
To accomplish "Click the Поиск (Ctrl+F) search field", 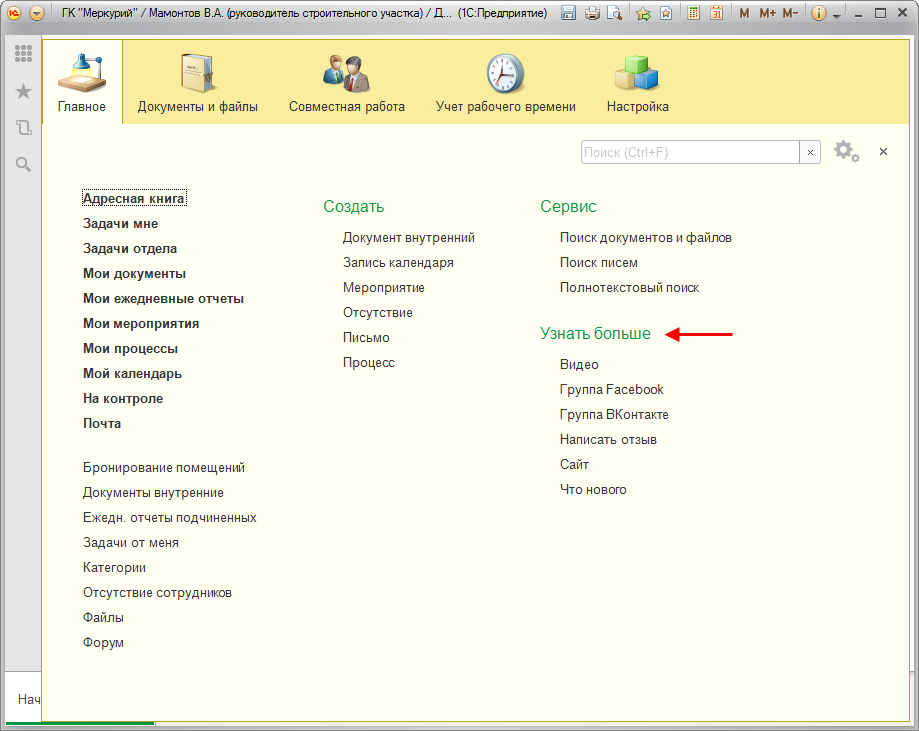I will (690, 152).
